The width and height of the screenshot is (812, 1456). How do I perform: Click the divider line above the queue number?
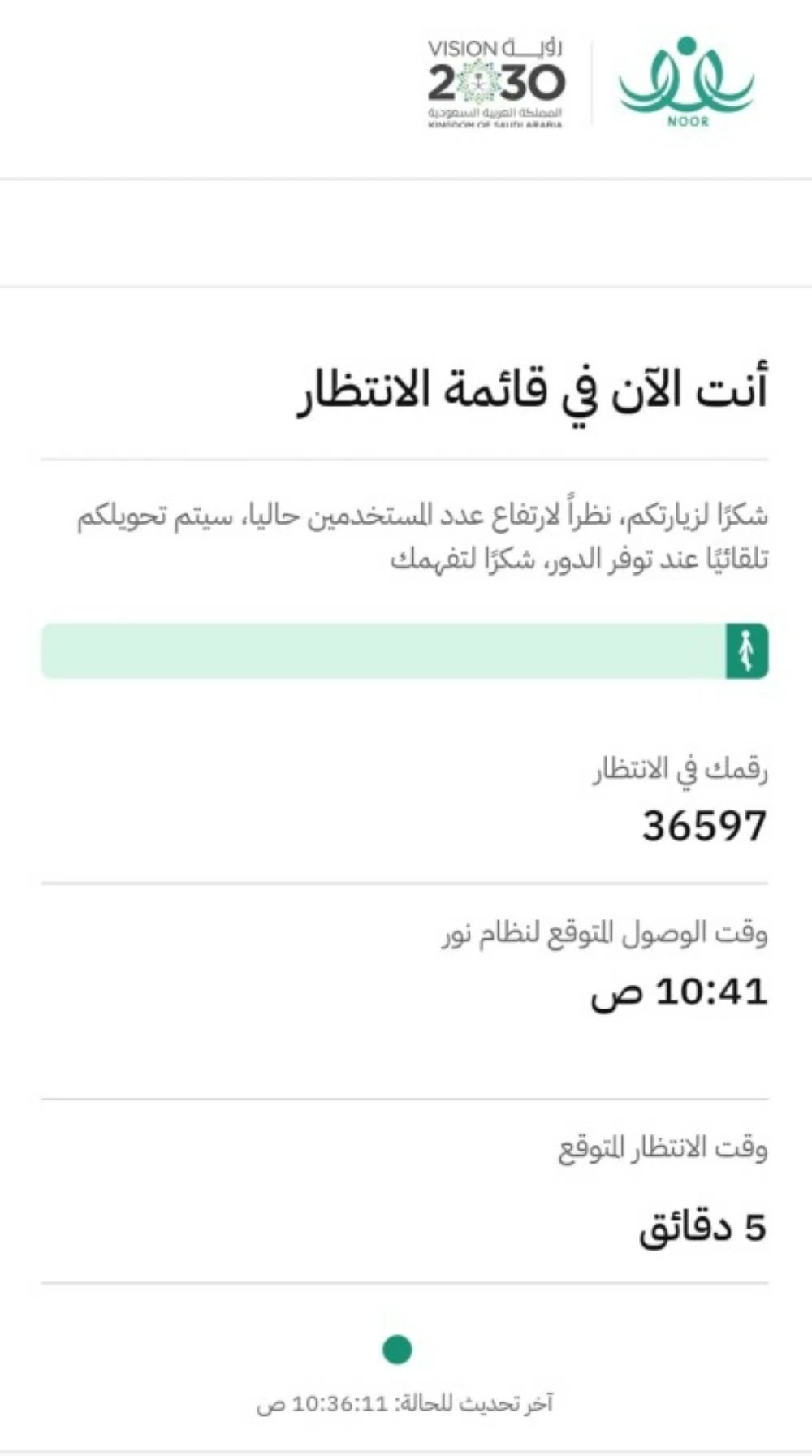coord(406,881)
